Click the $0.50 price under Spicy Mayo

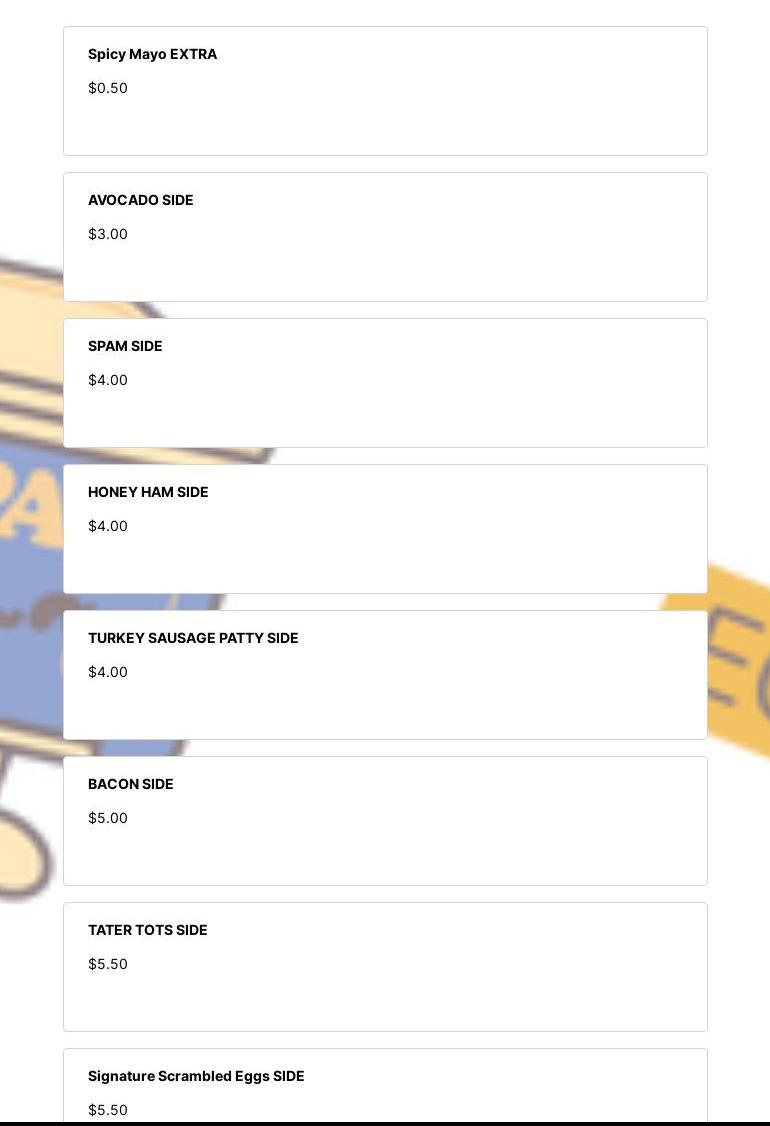pos(108,89)
